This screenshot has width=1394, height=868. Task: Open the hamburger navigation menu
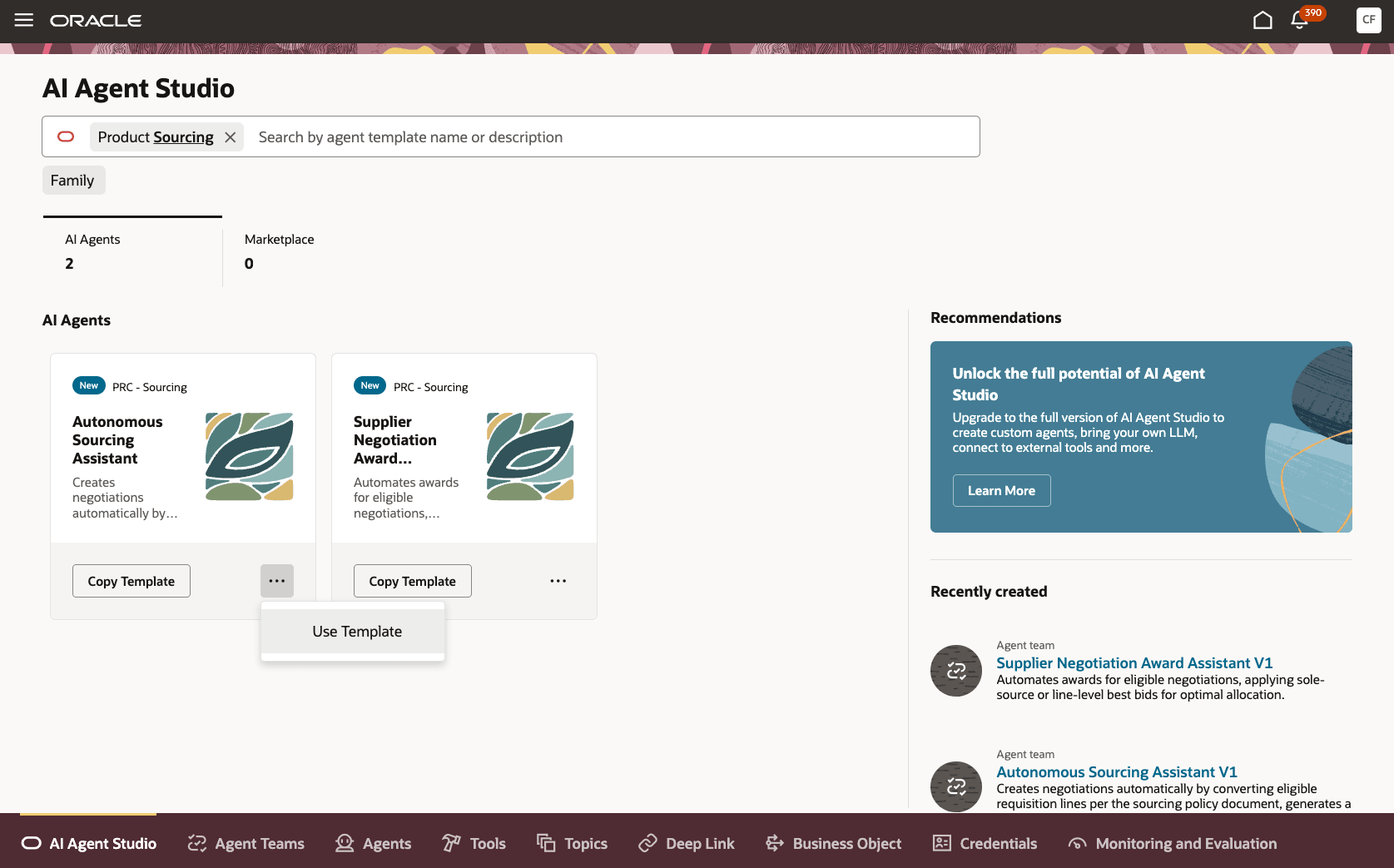point(23,20)
